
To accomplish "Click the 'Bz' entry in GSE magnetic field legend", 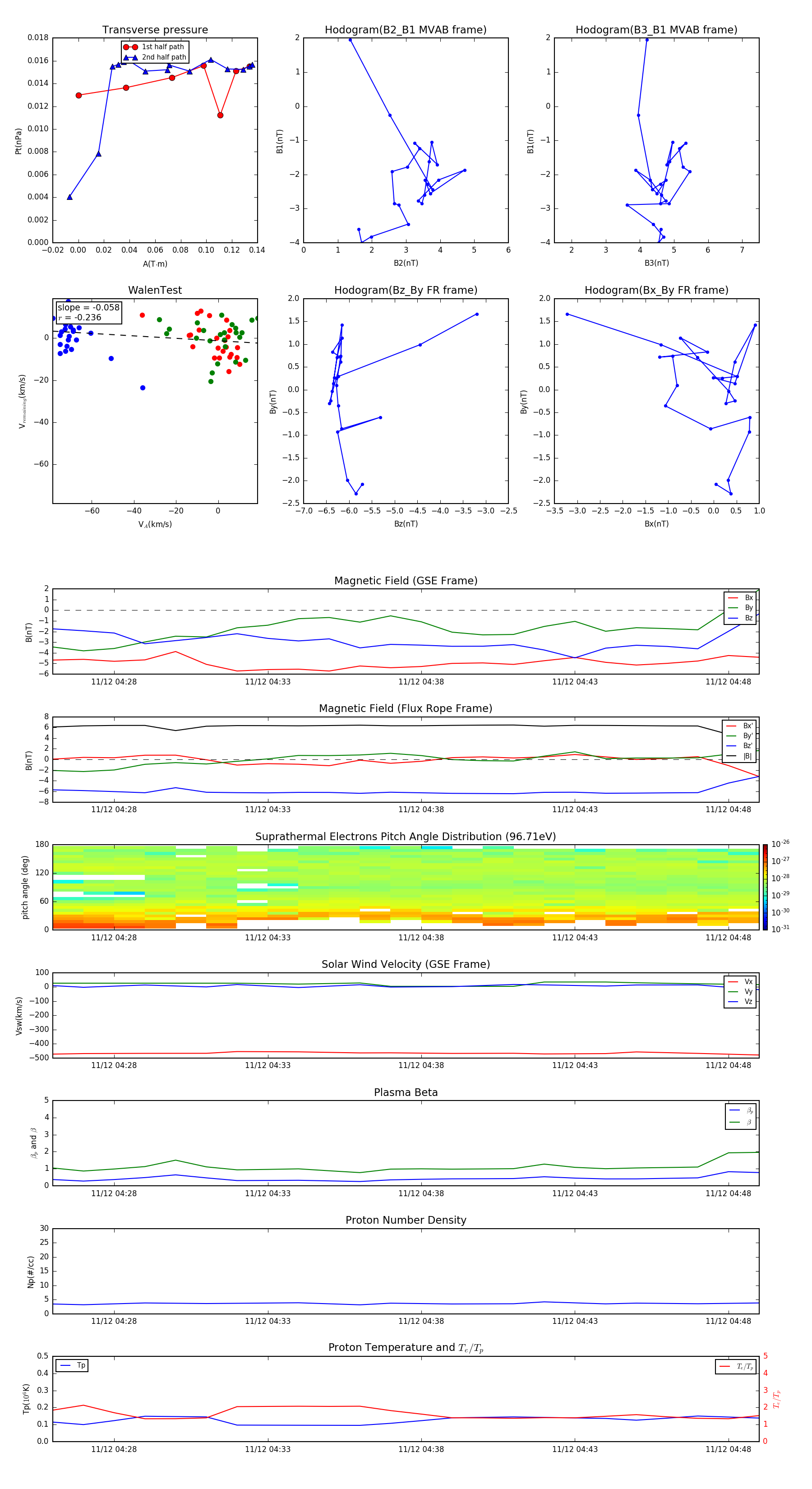I will click(x=741, y=619).
